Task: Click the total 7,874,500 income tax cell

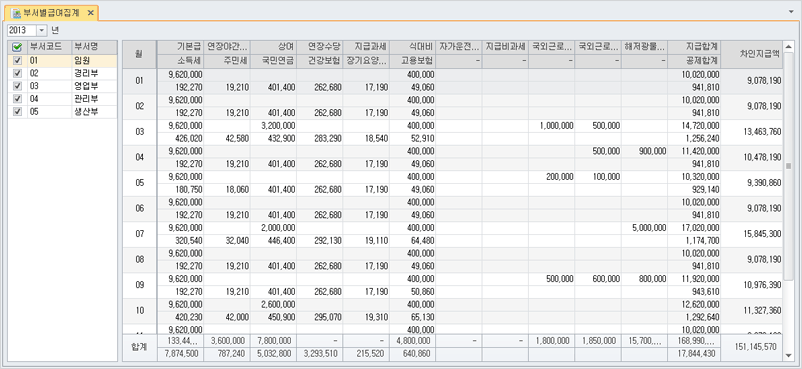Action: pos(180,354)
